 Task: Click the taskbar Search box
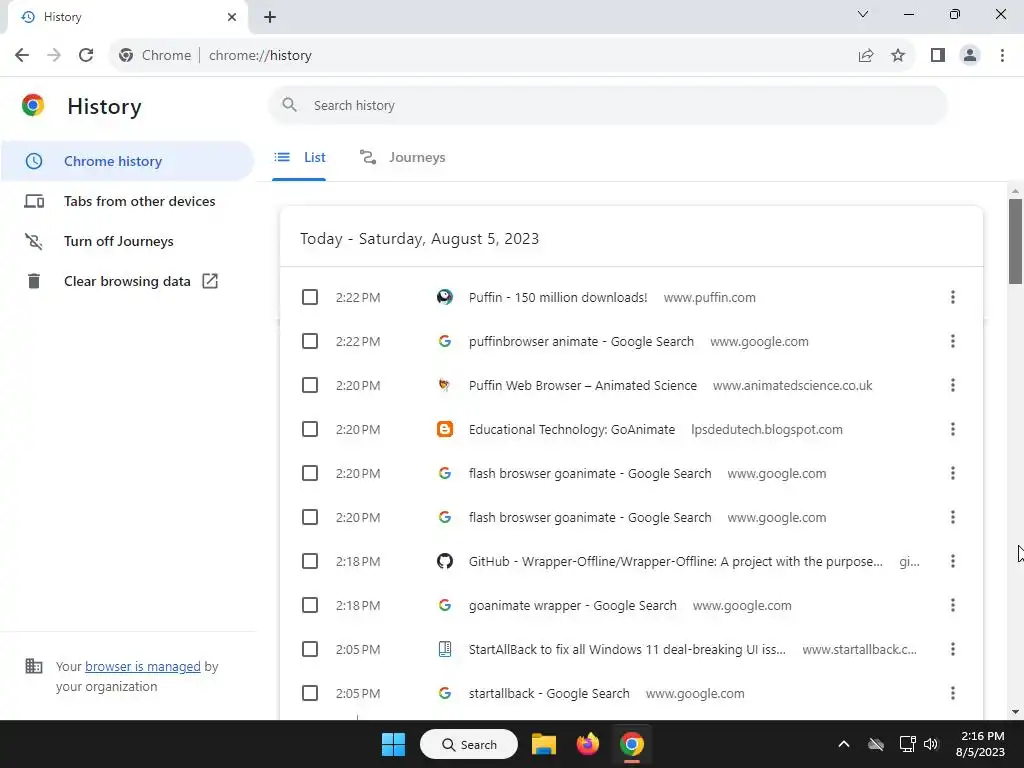[x=468, y=744]
